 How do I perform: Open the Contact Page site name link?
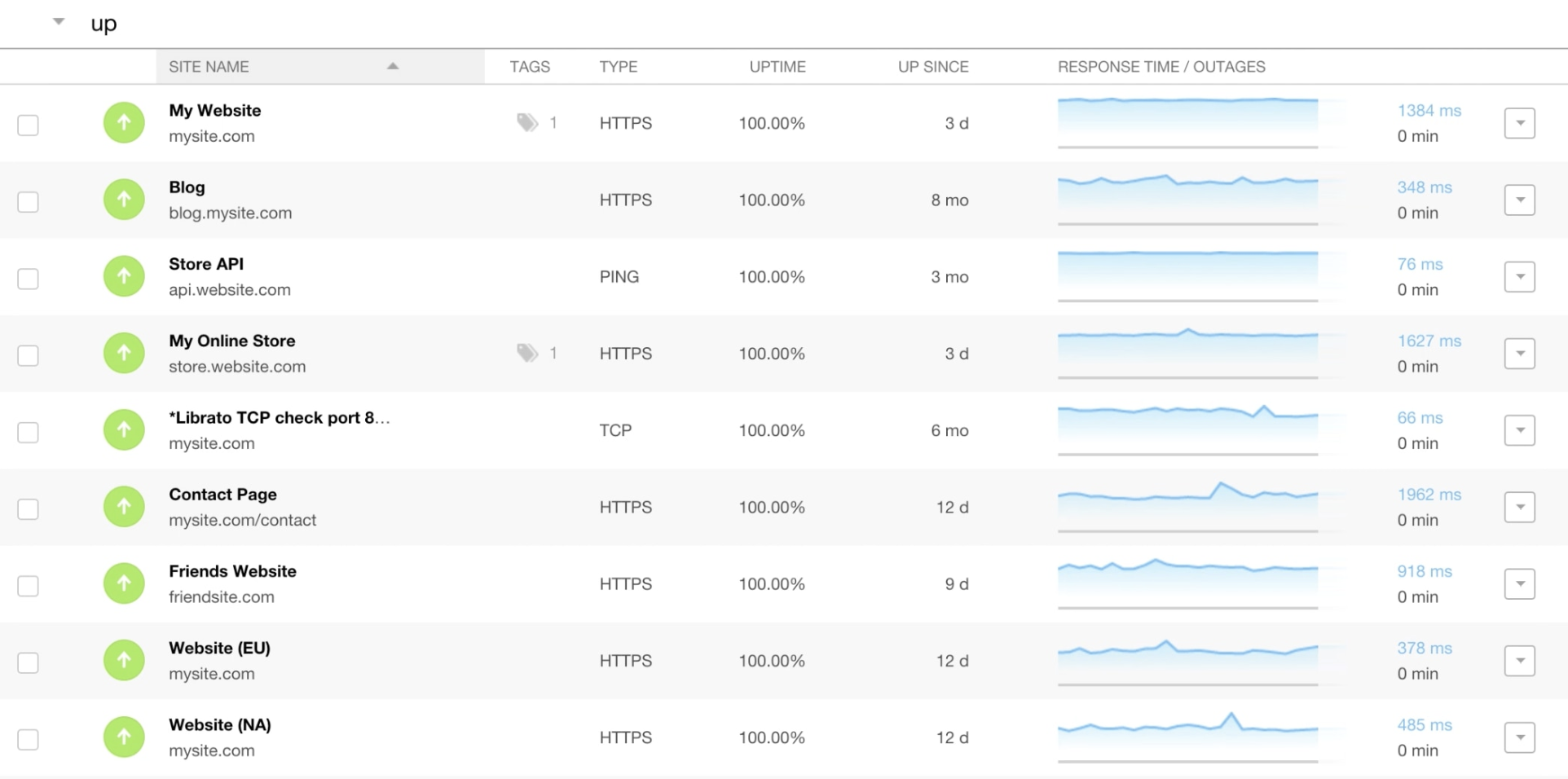[222, 494]
